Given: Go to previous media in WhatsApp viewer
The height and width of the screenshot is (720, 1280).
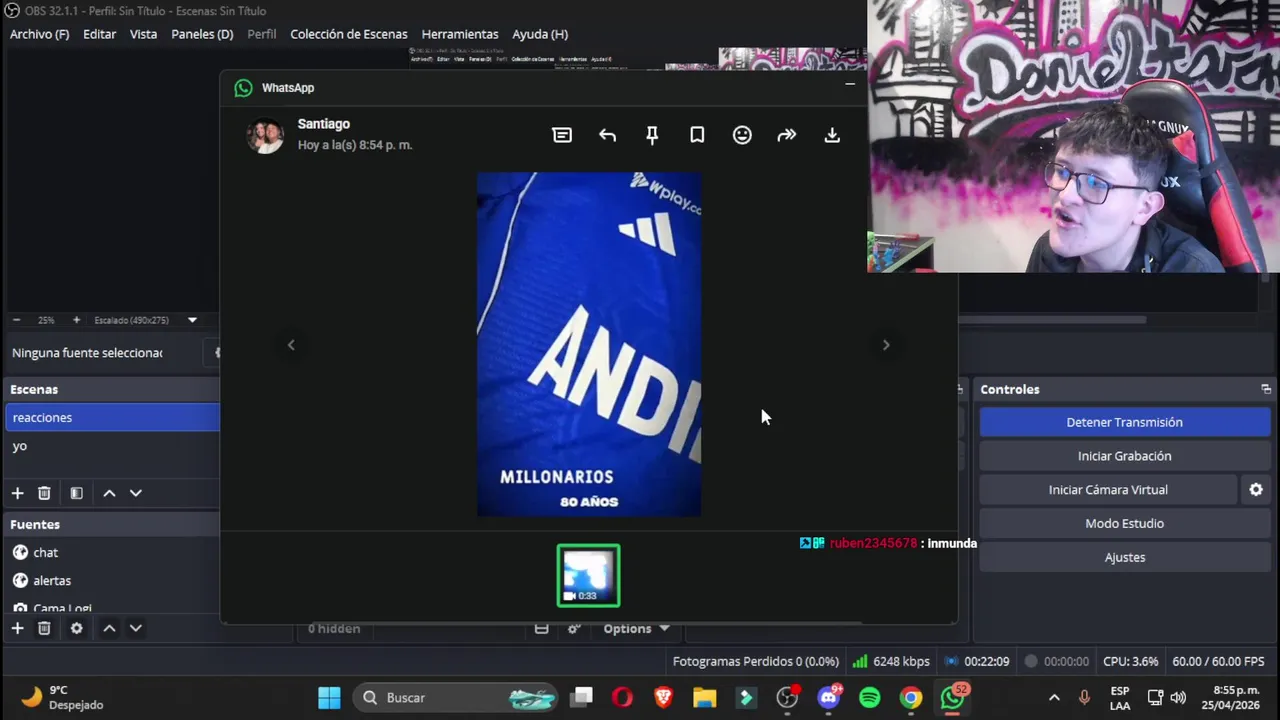Looking at the screenshot, I should point(291,345).
